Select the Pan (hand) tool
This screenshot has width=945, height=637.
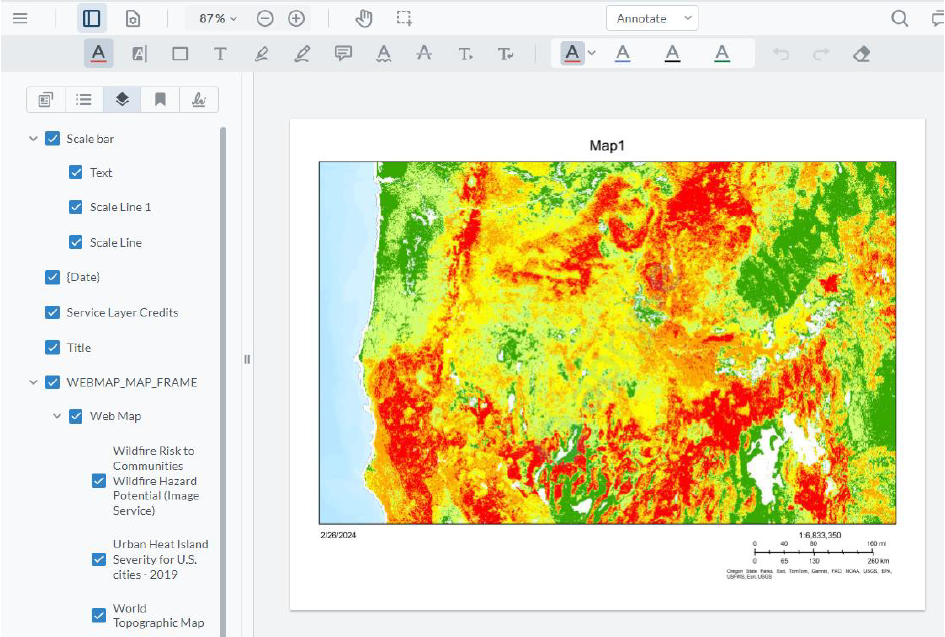click(363, 17)
